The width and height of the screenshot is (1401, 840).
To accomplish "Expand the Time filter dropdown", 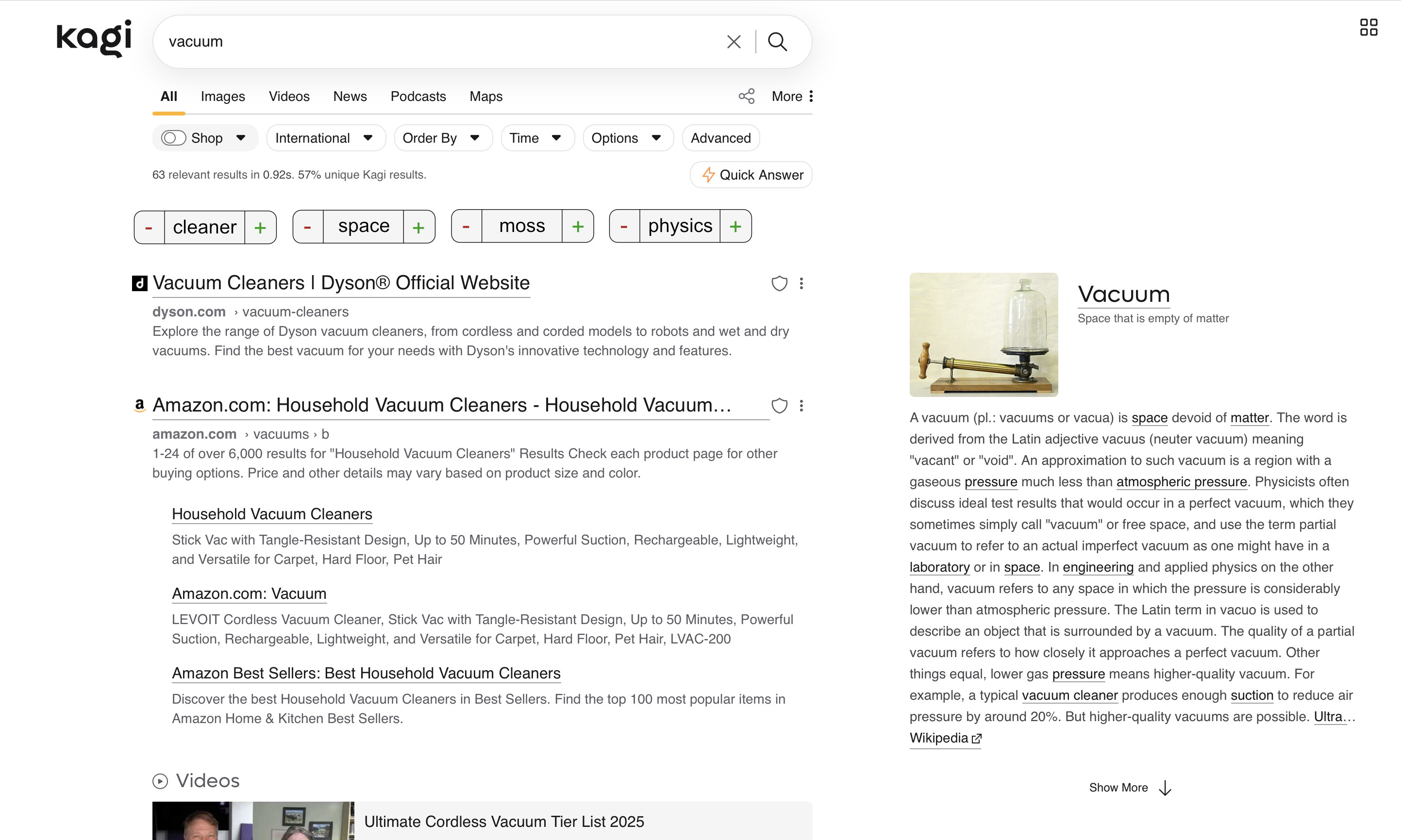I will click(x=536, y=138).
